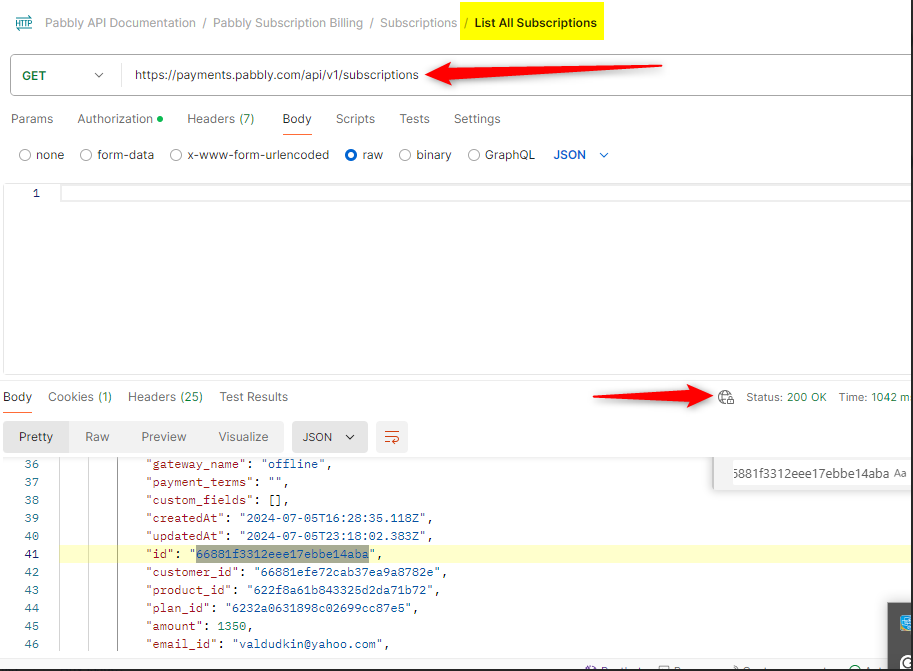Click into the raw body editor line 1
This screenshot has width=913, height=671.
click(x=486, y=193)
